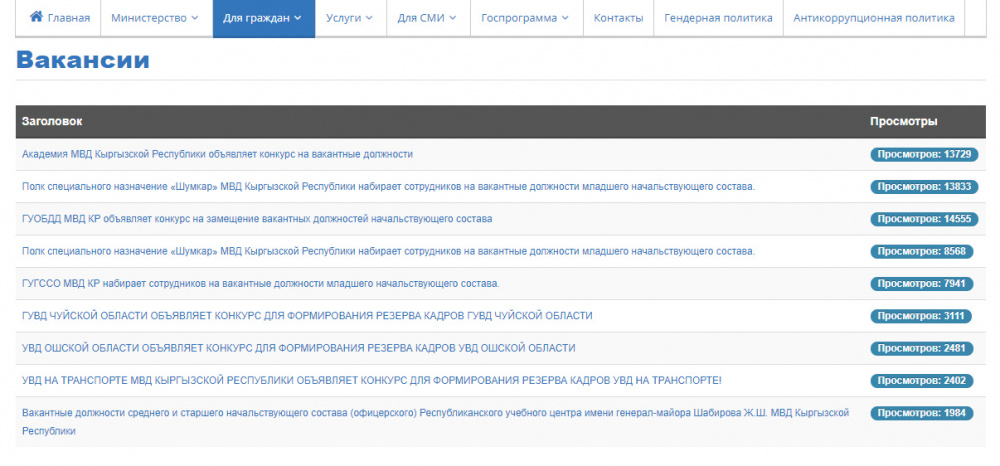Go to the Контакты page
The height and width of the screenshot is (466, 1000).
(618, 18)
